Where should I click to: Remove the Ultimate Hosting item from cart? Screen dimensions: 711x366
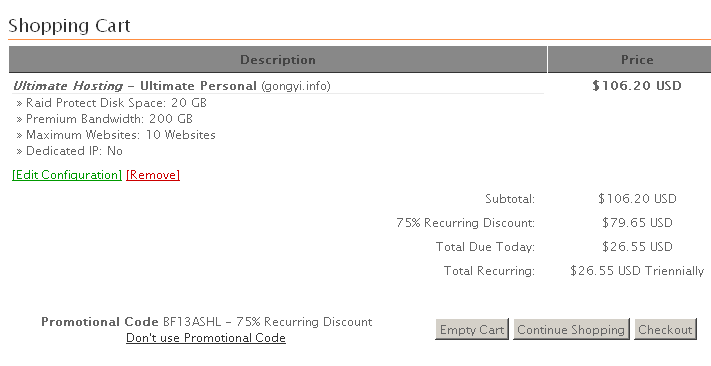click(x=153, y=175)
